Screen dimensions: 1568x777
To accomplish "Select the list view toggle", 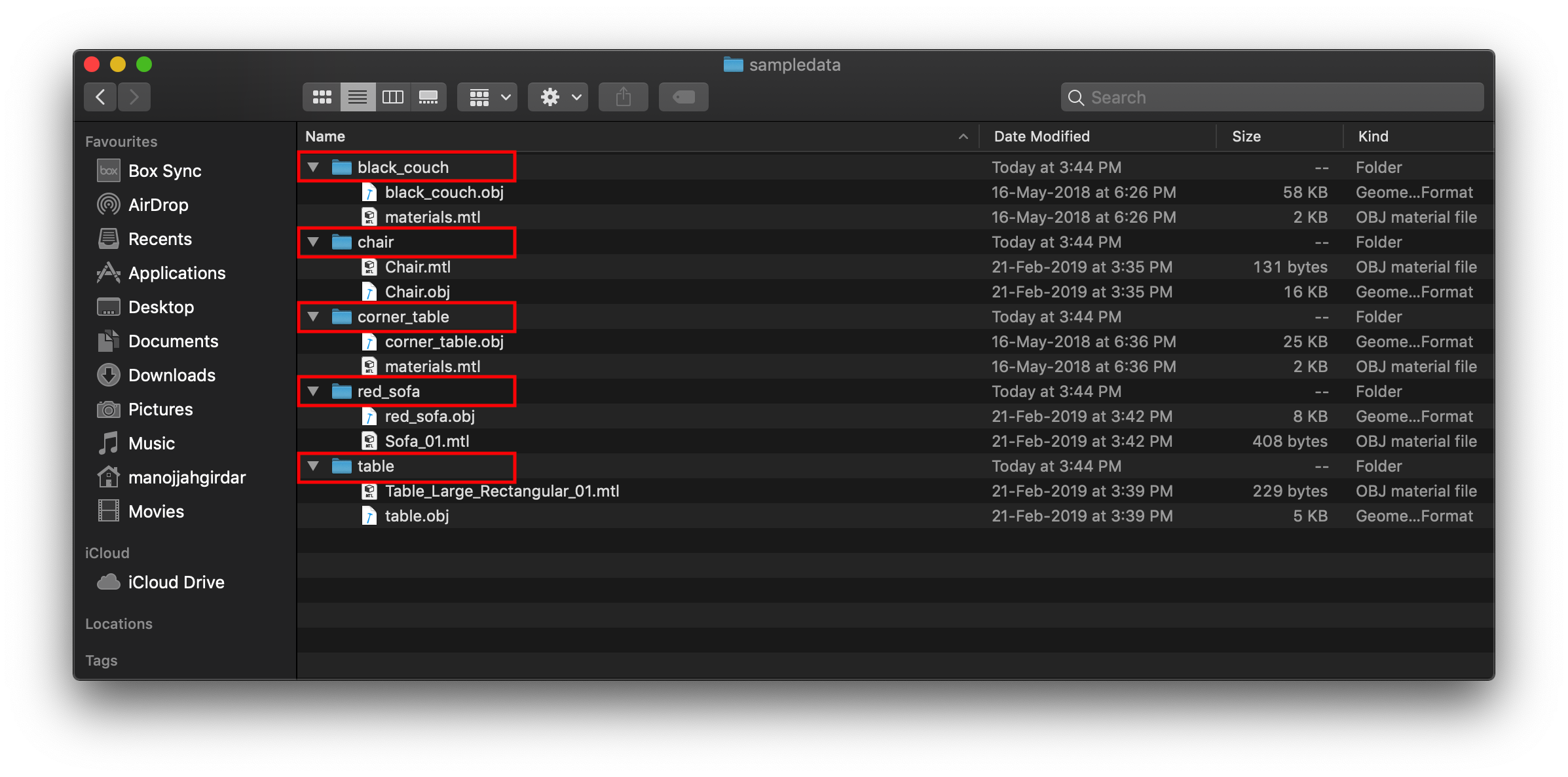I will tap(358, 97).
